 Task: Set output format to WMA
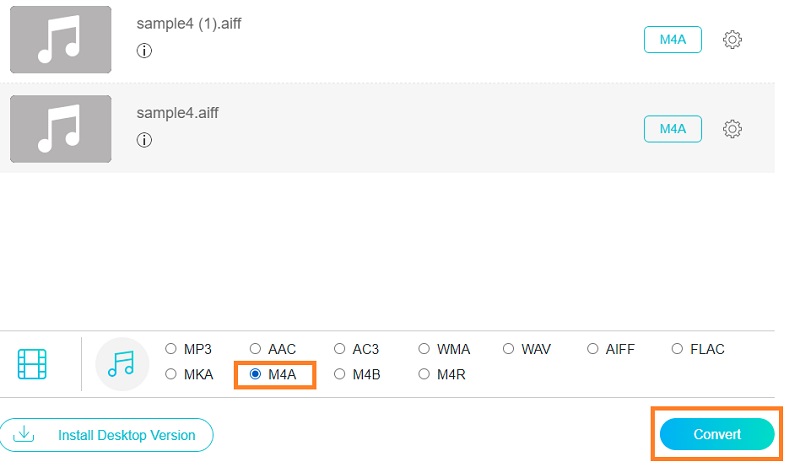point(425,349)
